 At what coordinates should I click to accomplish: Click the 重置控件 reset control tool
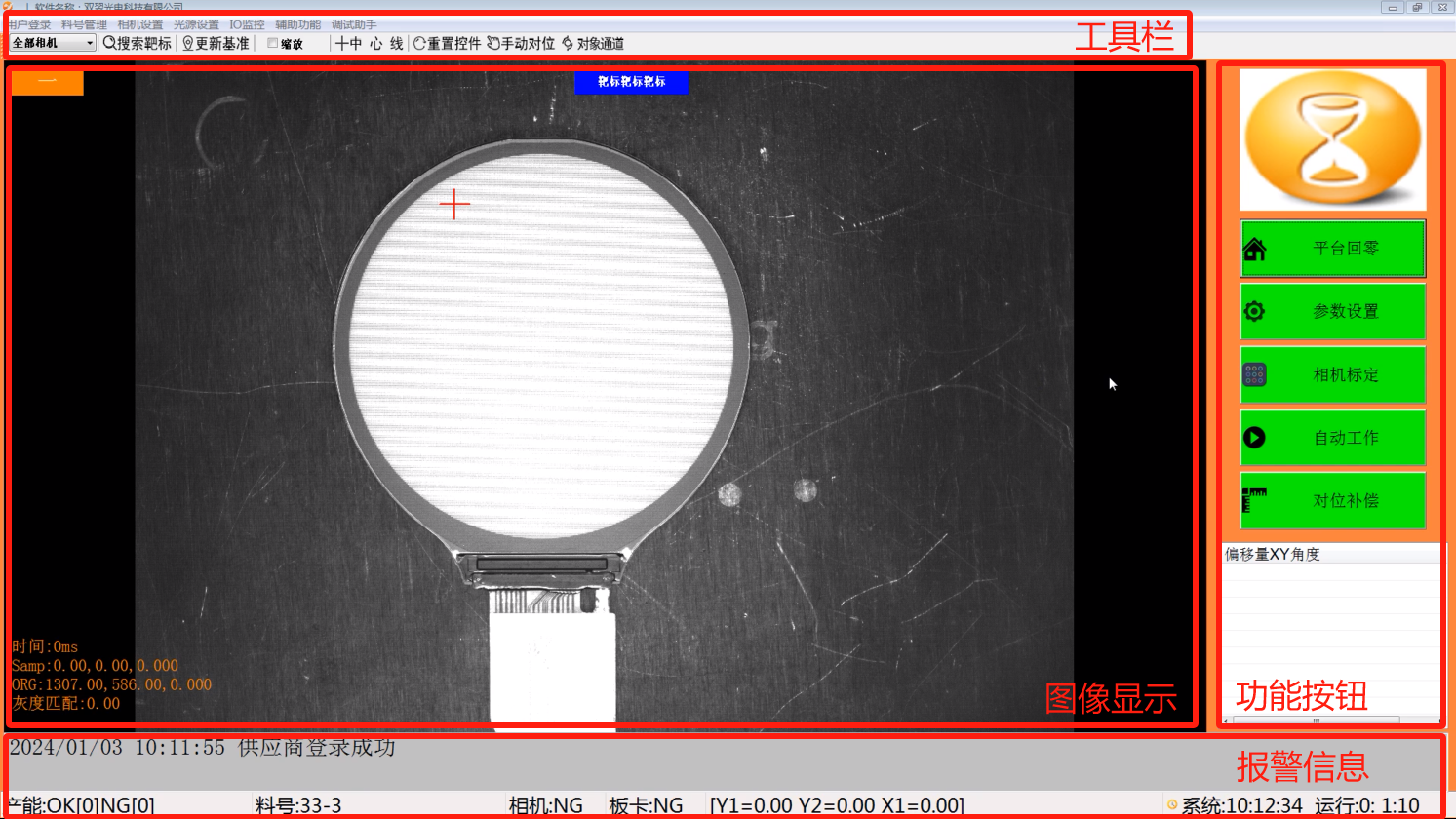(448, 44)
